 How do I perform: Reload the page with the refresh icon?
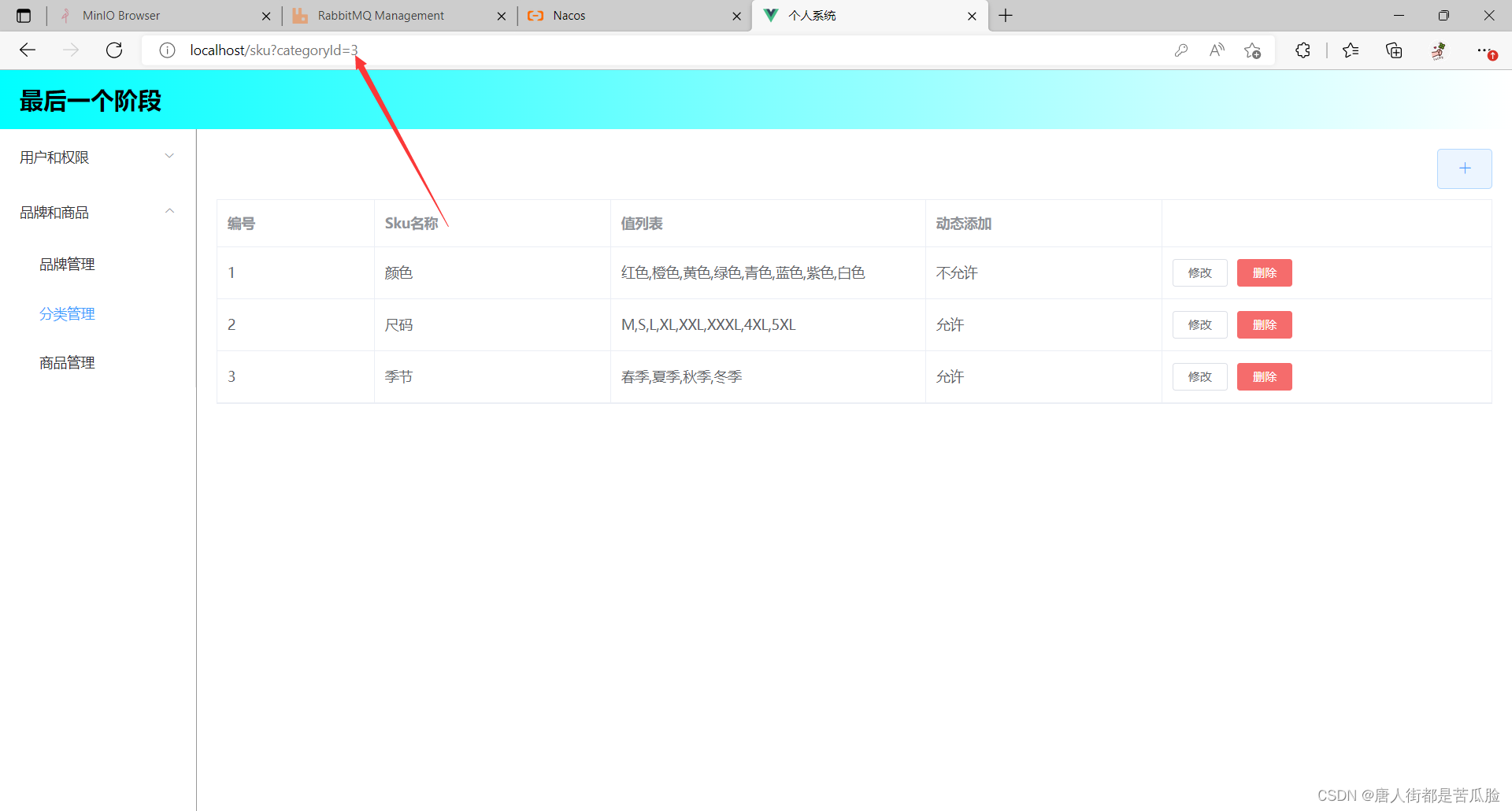coord(114,50)
